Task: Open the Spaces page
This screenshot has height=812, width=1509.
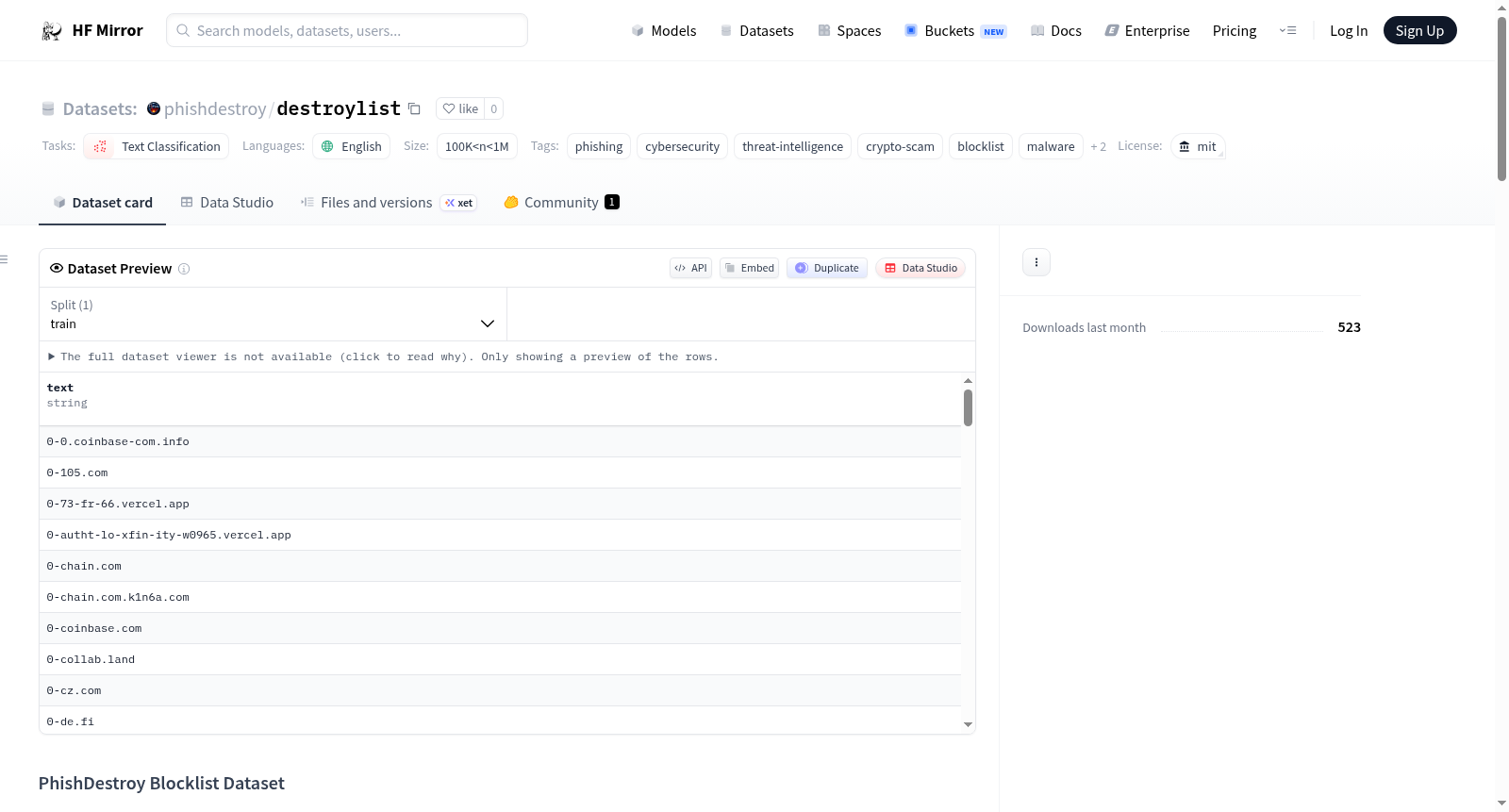Action: coord(850,31)
